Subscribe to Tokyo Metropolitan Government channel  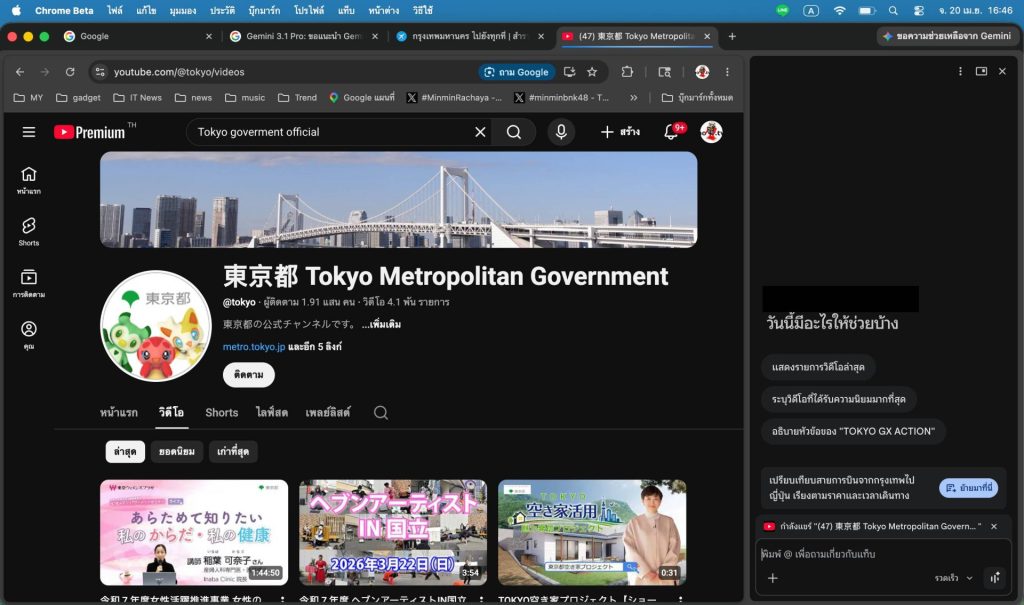pyautogui.click(x=248, y=375)
